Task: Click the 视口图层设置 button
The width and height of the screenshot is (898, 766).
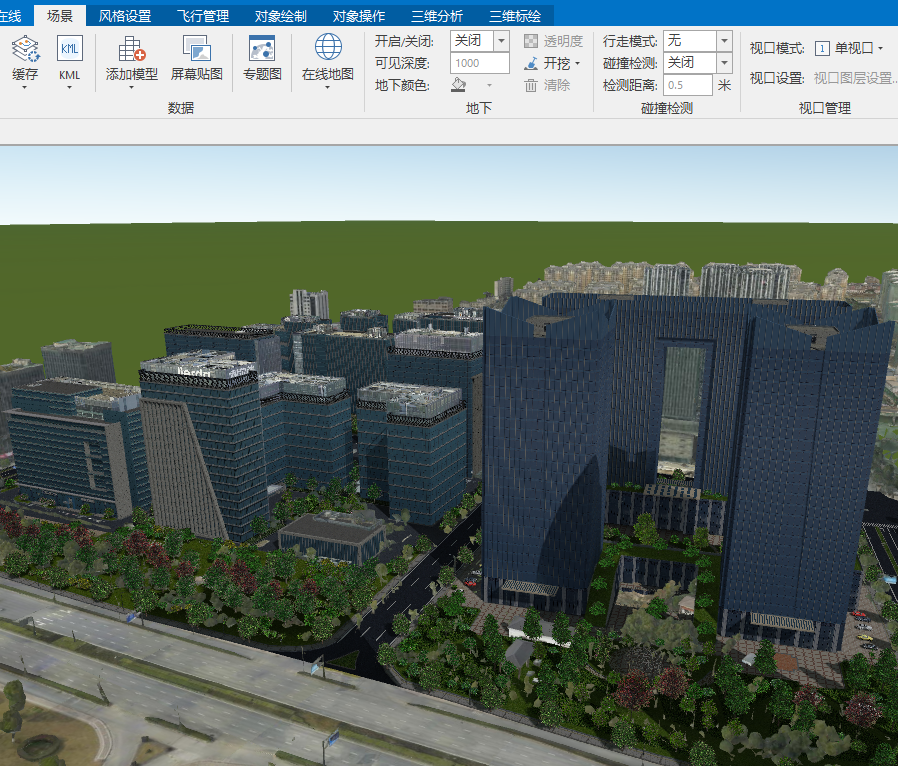Action: coord(854,78)
